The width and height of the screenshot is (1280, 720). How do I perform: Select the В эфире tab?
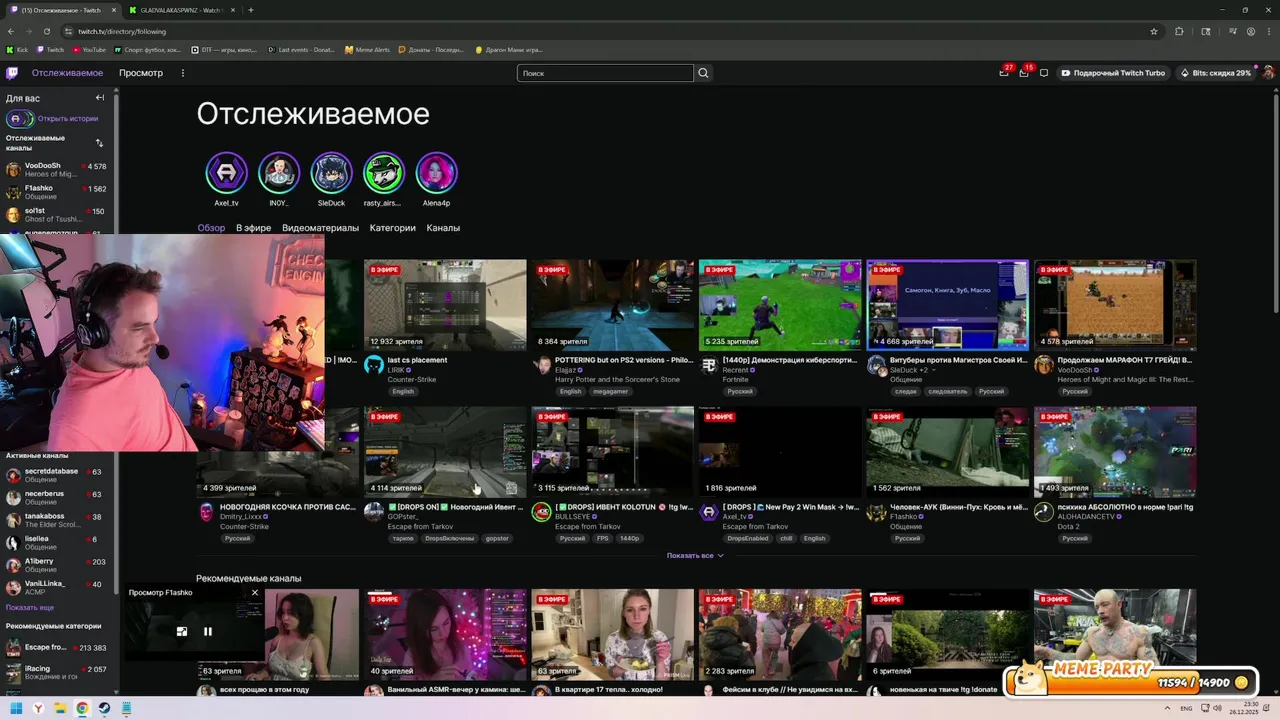click(x=253, y=228)
